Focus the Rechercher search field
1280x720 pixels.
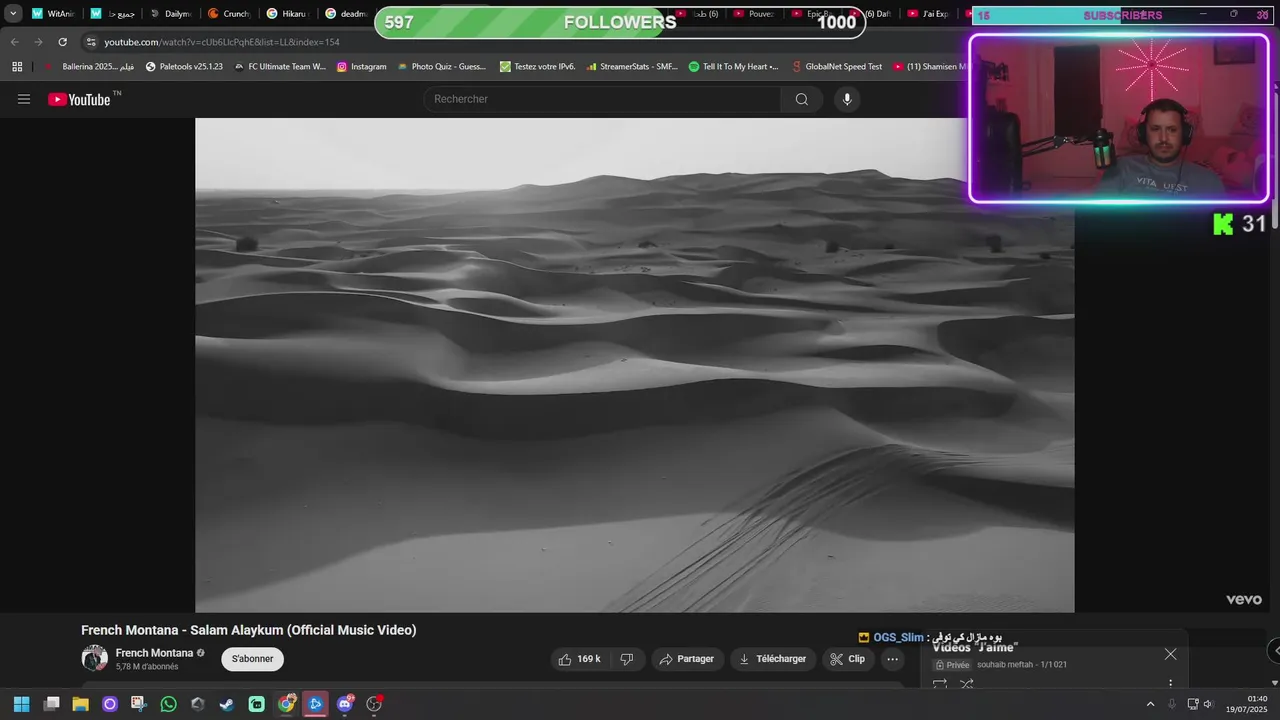(x=603, y=99)
